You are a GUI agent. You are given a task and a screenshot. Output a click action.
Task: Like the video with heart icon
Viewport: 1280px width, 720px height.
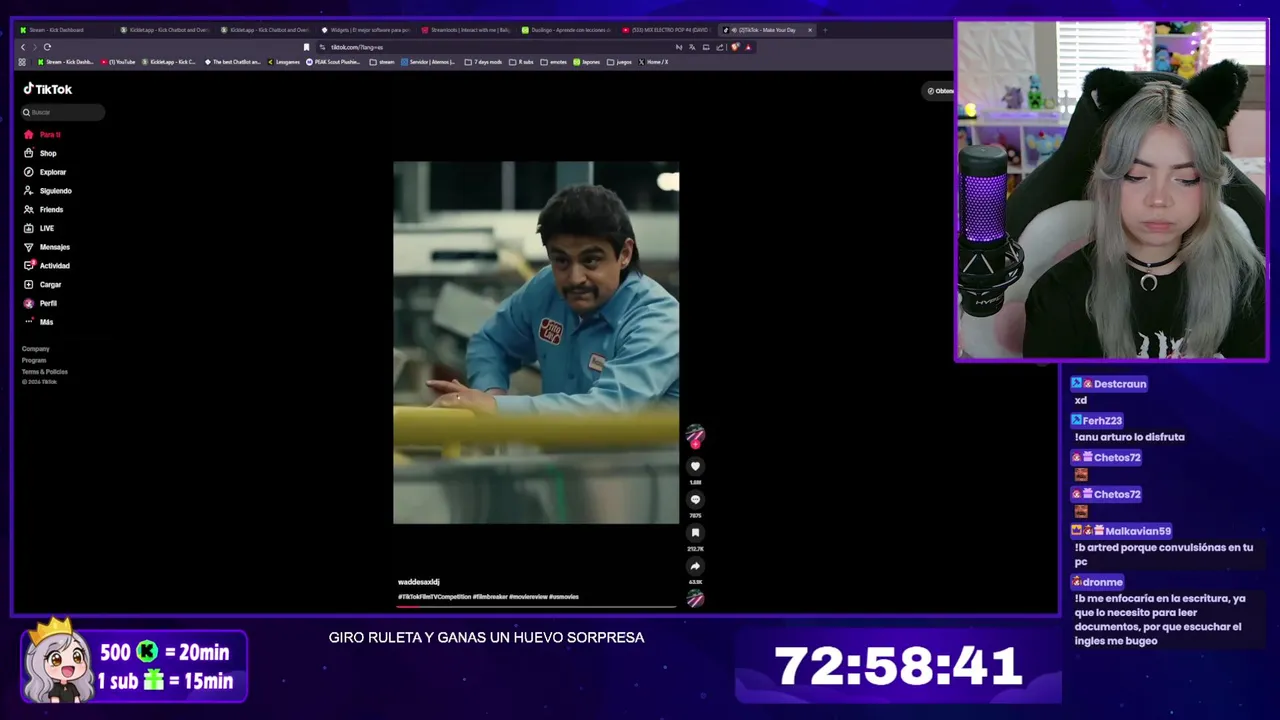point(695,466)
